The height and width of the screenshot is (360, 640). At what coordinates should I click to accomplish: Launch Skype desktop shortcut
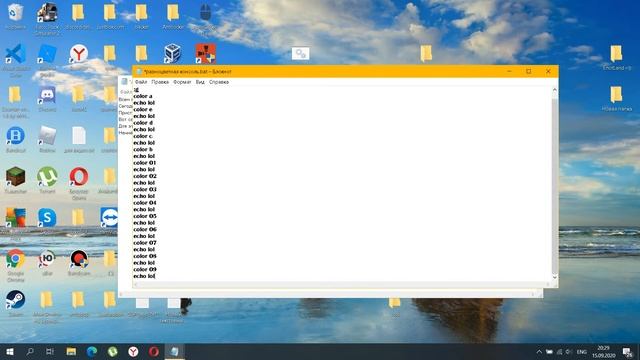click(x=47, y=218)
